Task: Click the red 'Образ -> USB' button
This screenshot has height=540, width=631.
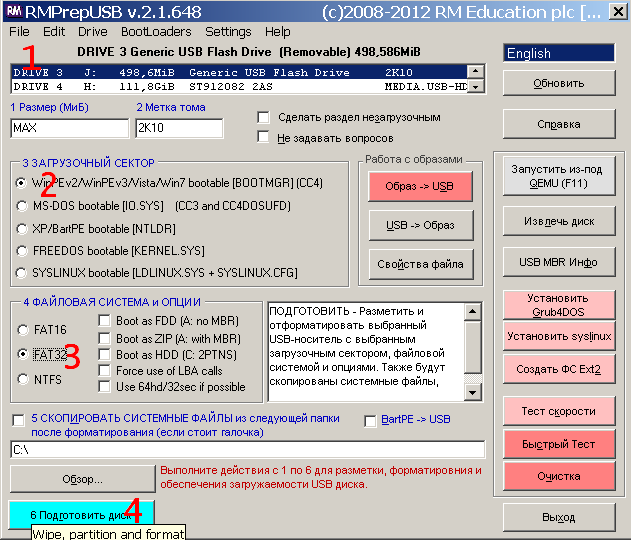Action: click(419, 186)
